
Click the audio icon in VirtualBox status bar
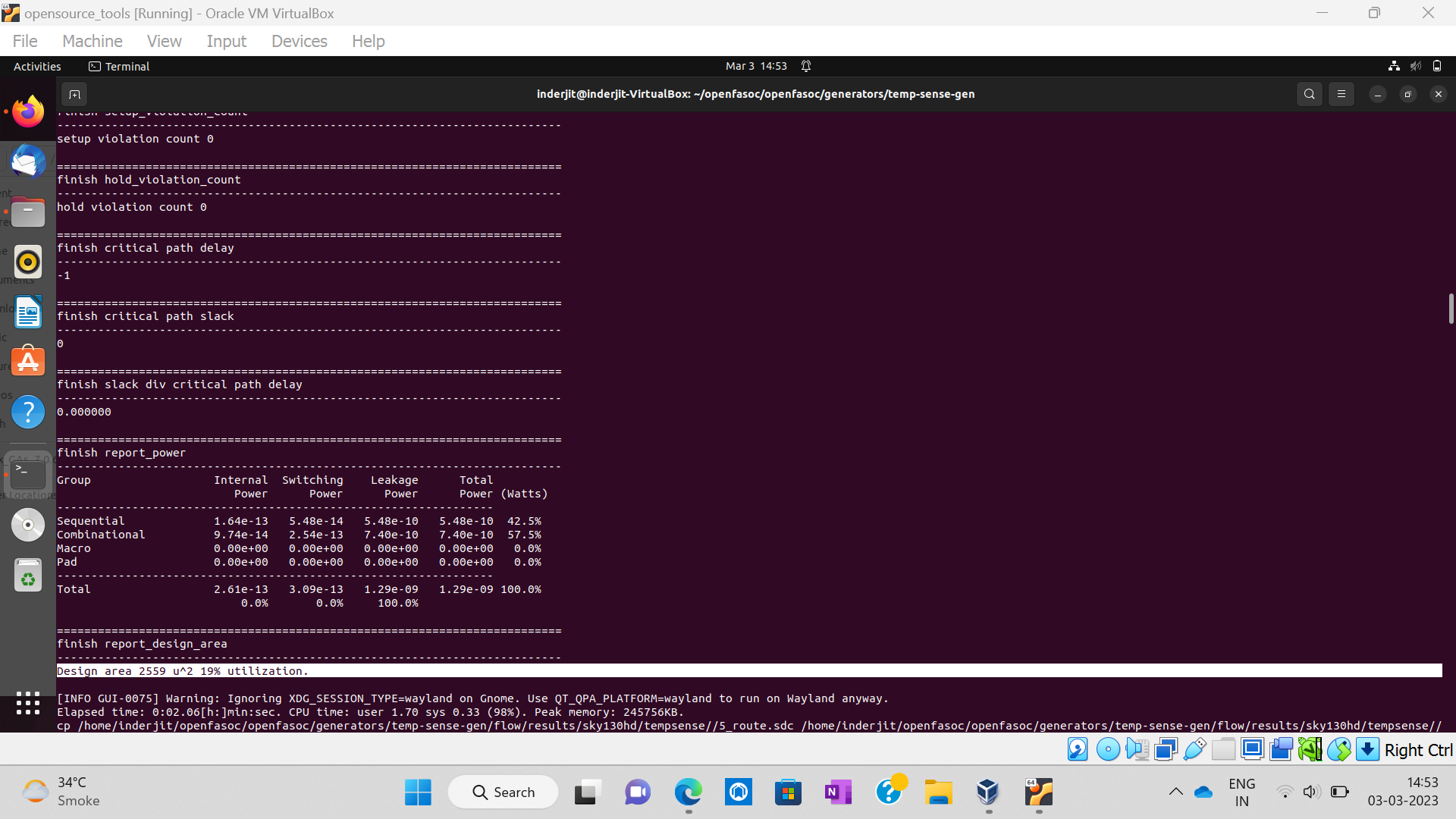(1137, 749)
